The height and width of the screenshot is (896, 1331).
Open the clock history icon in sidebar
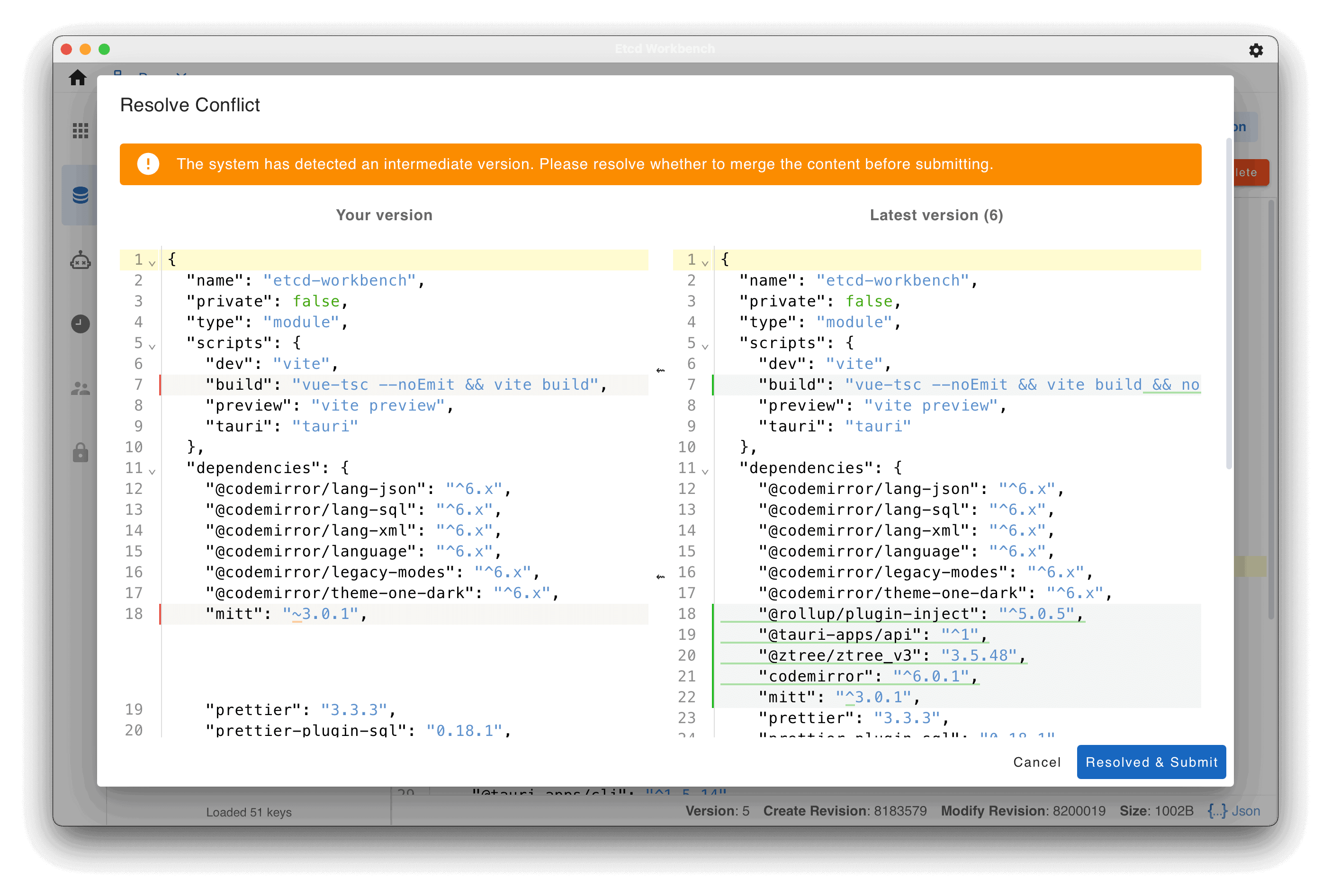click(81, 324)
